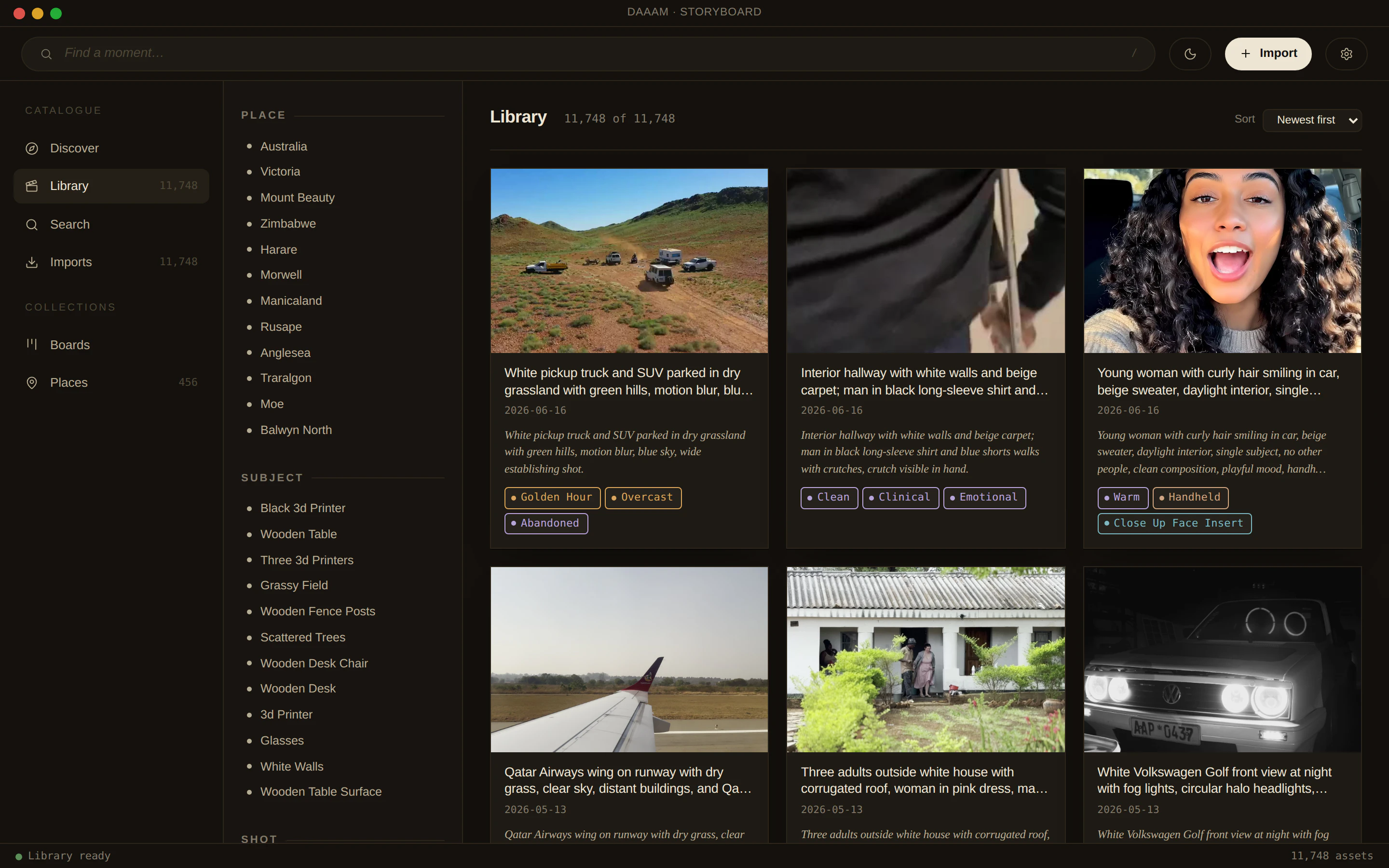Click the Abandoned tag
Screen dimensions: 1389x868
tap(546, 524)
